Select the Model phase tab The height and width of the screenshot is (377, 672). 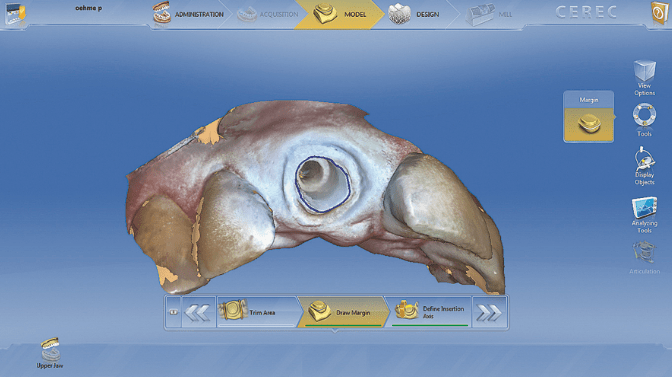339,14
